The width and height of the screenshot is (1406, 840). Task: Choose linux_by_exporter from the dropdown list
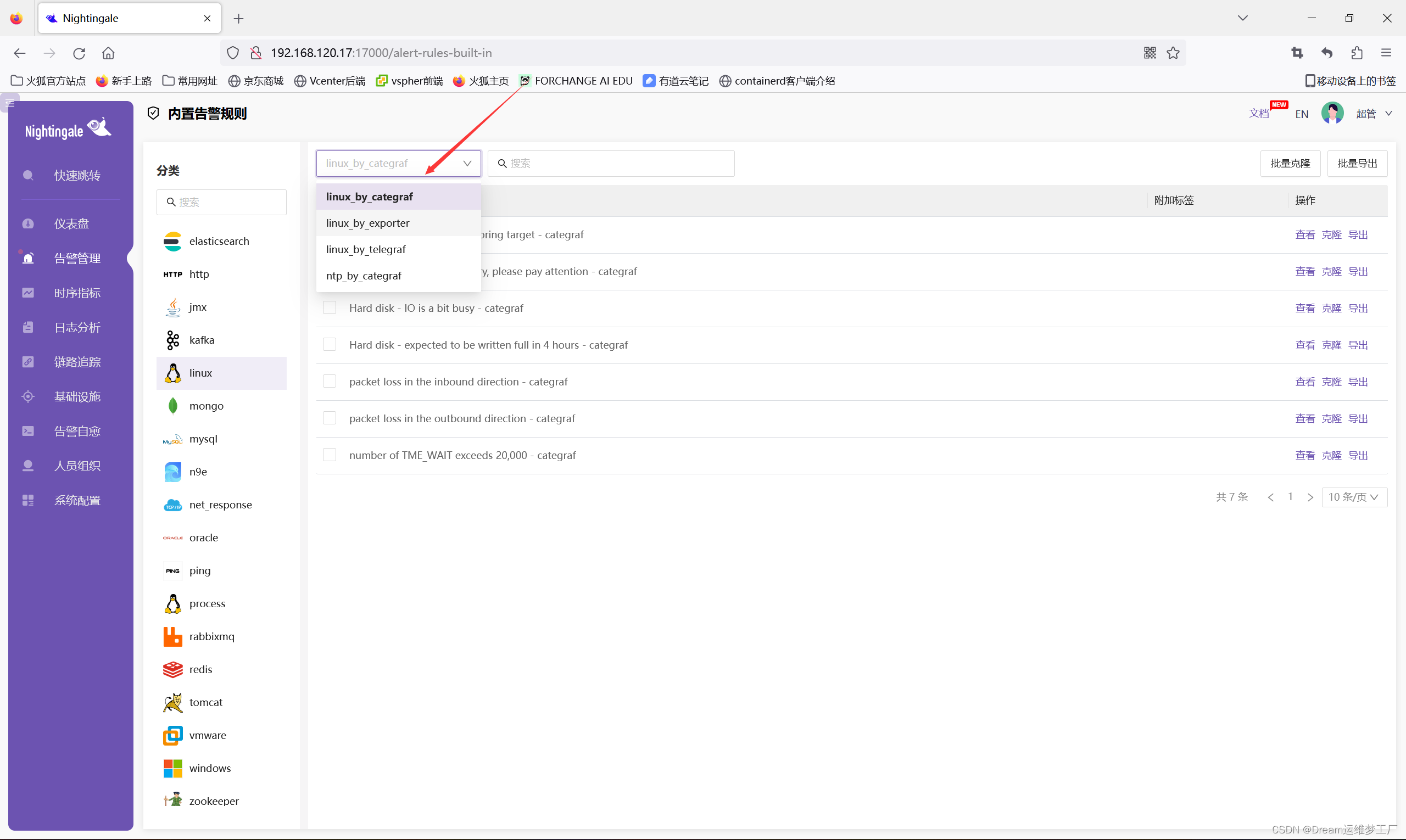click(368, 223)
